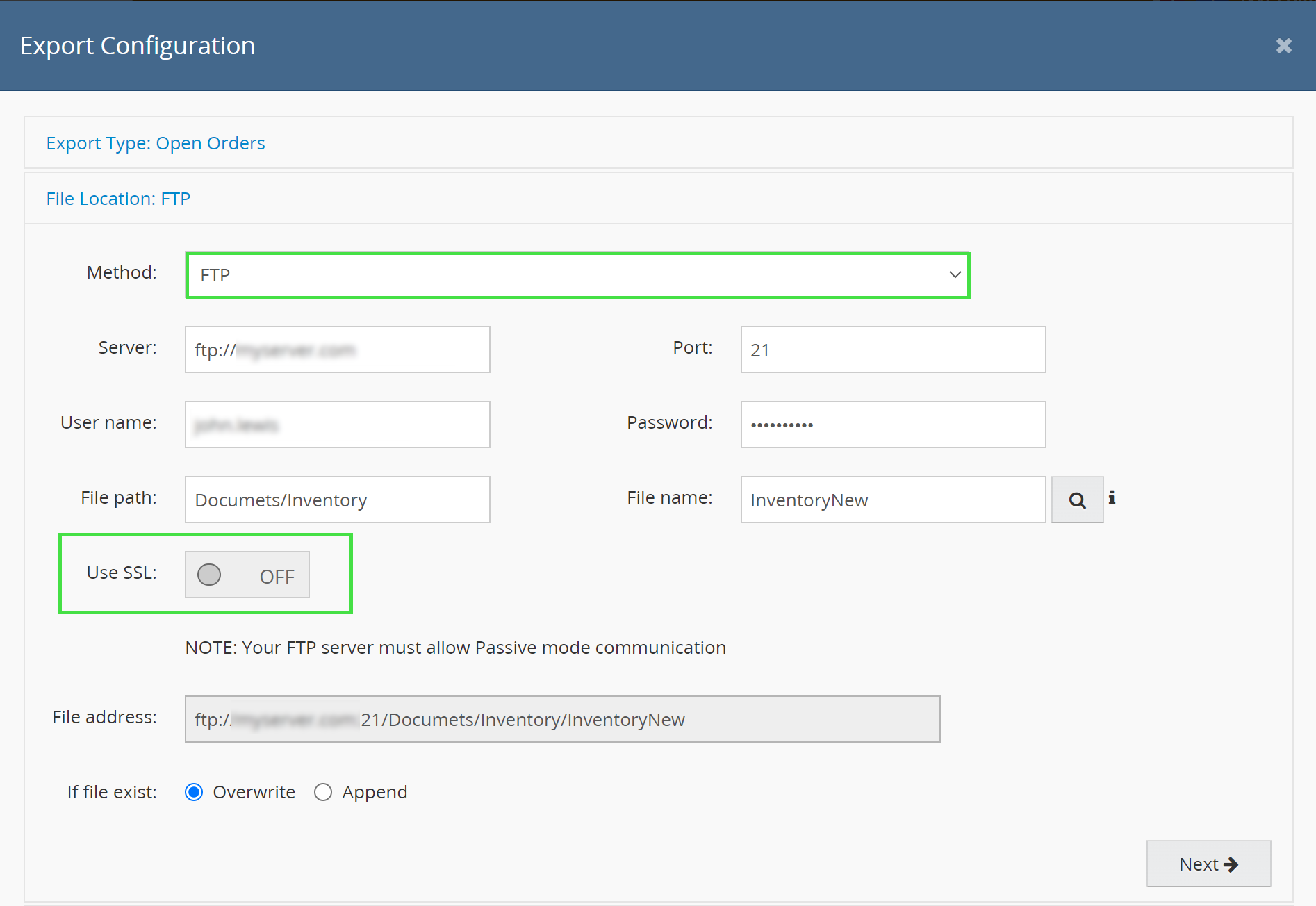
Task: Click the info icon beside File name
Action: (1112, 497)
